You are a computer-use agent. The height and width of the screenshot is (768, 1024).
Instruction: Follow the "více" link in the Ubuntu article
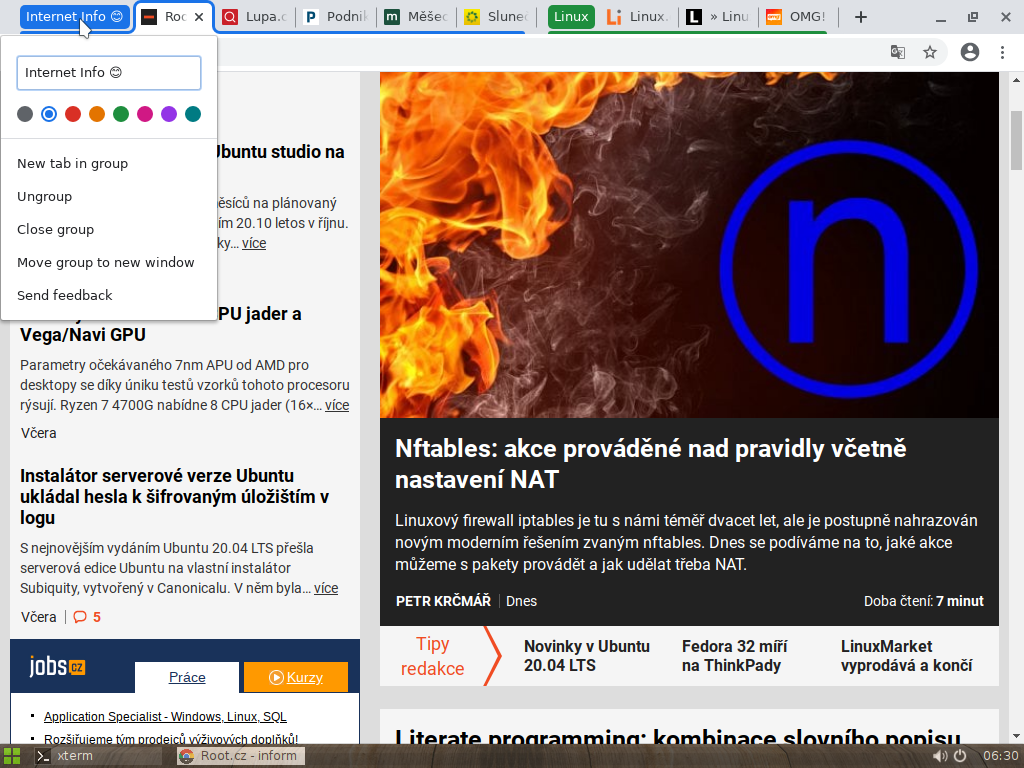click(x=253, y=243)
